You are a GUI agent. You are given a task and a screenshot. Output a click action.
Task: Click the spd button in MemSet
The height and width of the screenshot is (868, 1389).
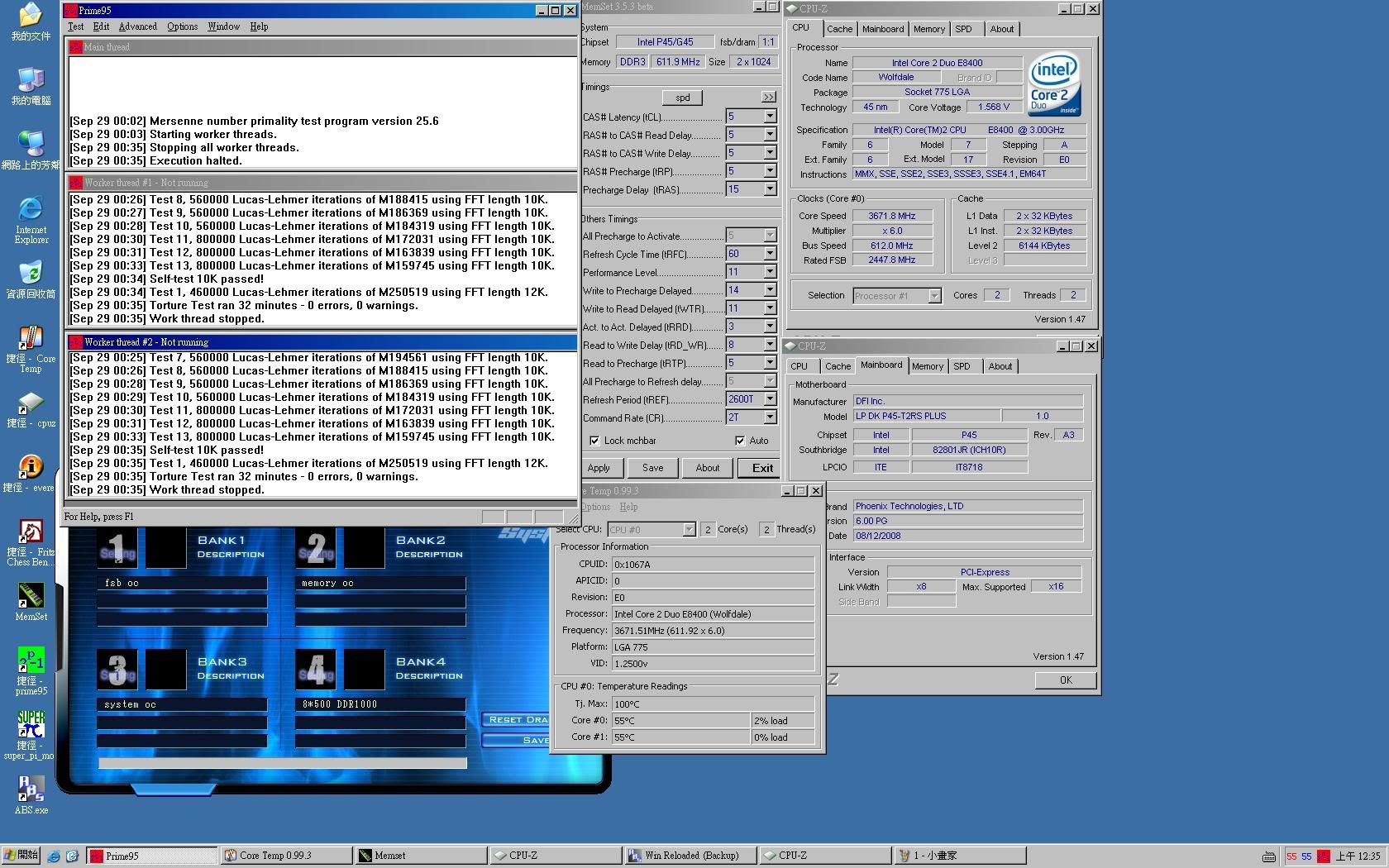[x=682, y=98]
